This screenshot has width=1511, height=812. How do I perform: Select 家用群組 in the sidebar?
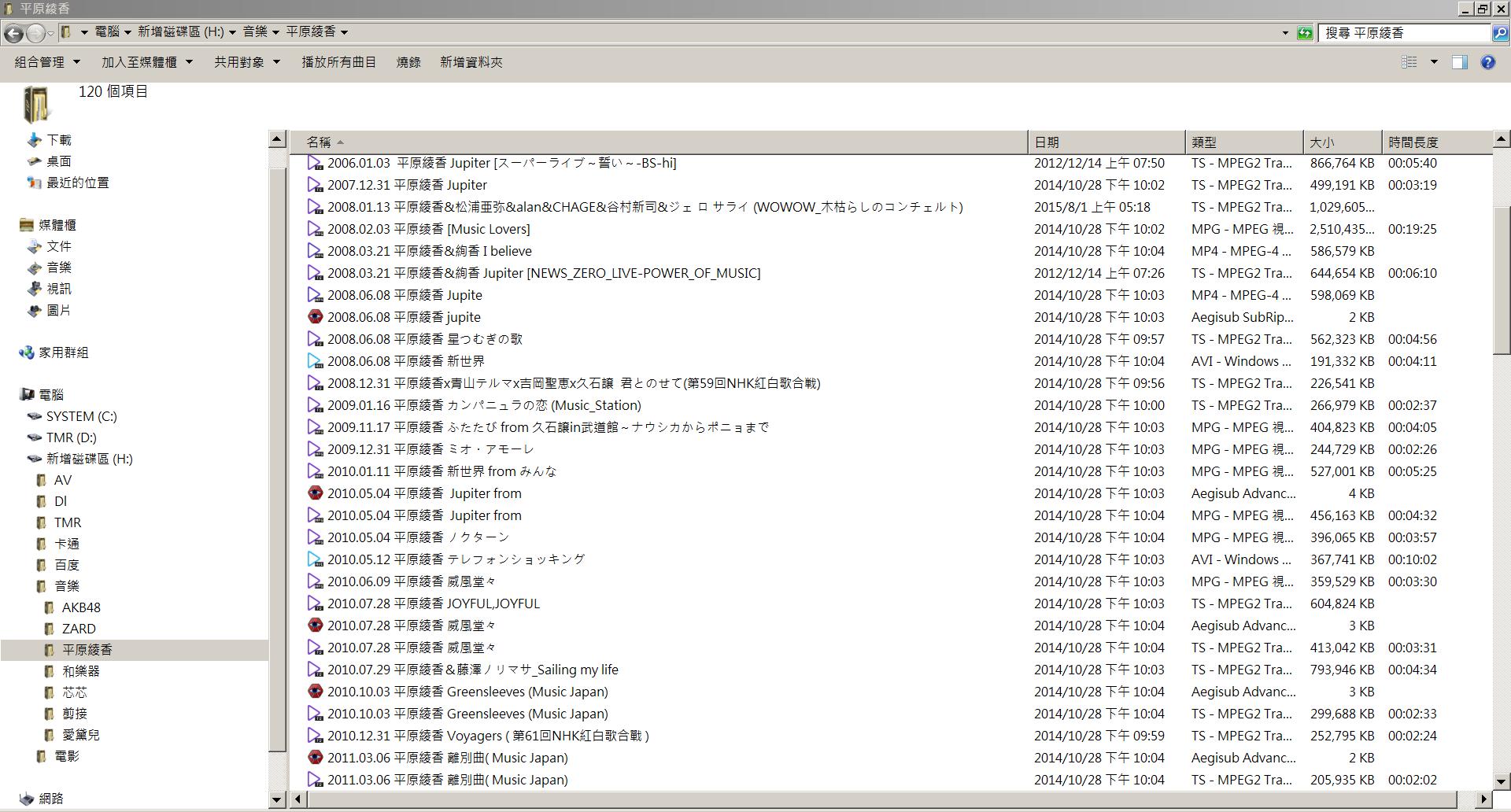click(63, 352)
